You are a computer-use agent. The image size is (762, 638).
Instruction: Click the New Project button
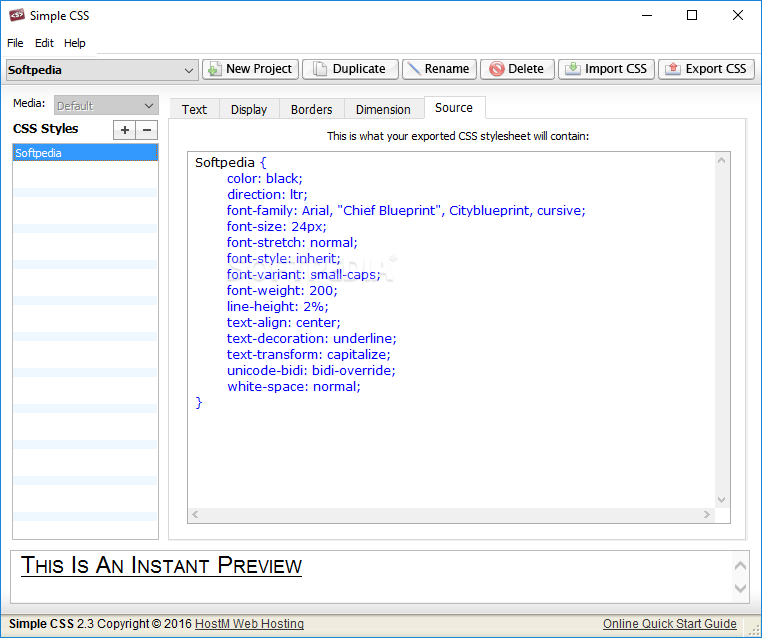pyautogui.click(x=250, y=69)
